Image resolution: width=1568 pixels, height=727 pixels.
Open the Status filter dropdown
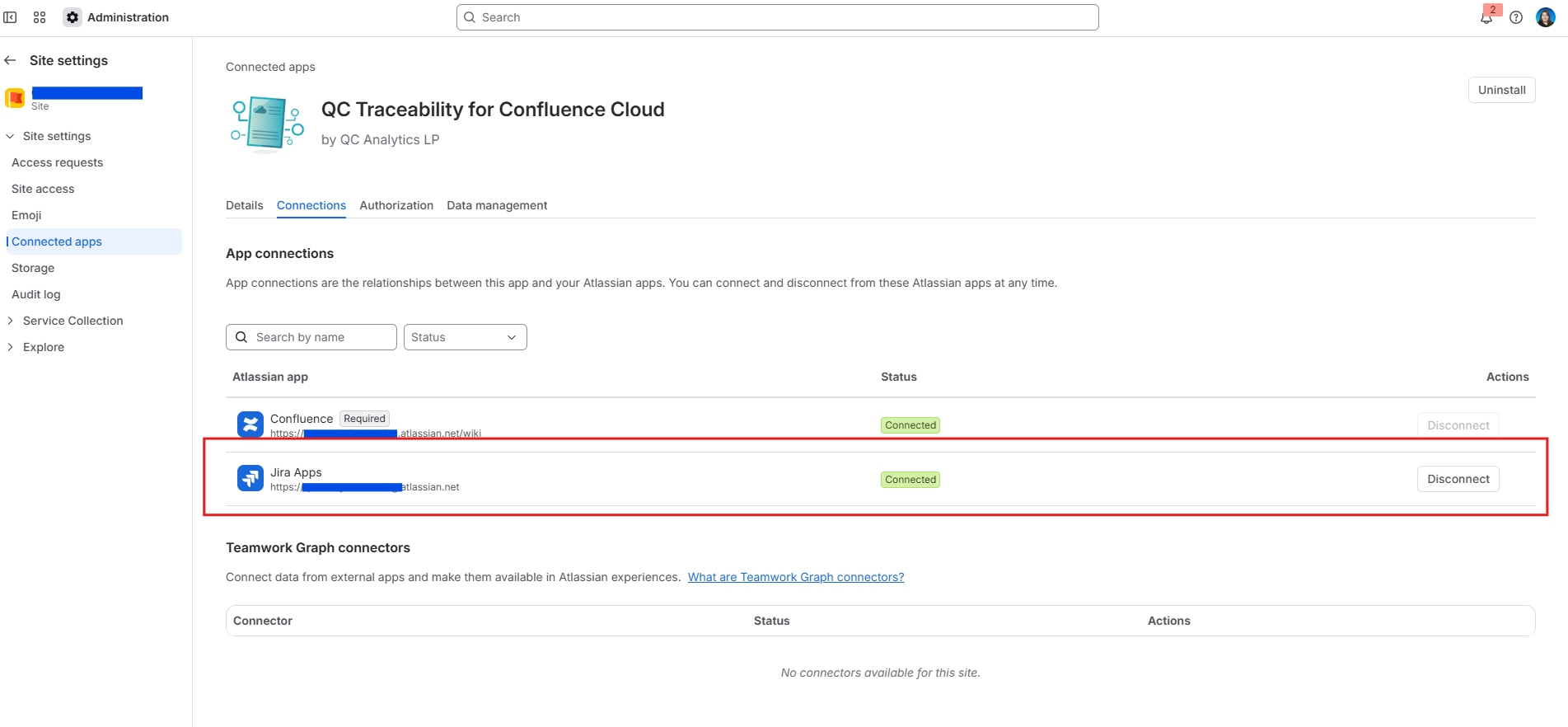click(466, 337)
